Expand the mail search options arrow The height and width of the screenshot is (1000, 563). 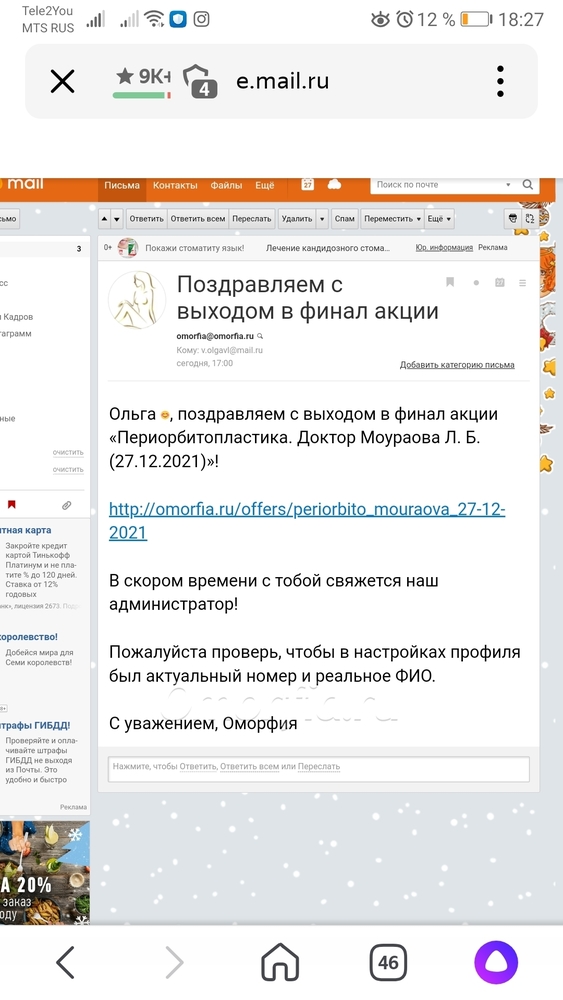(x=508, y=185)
